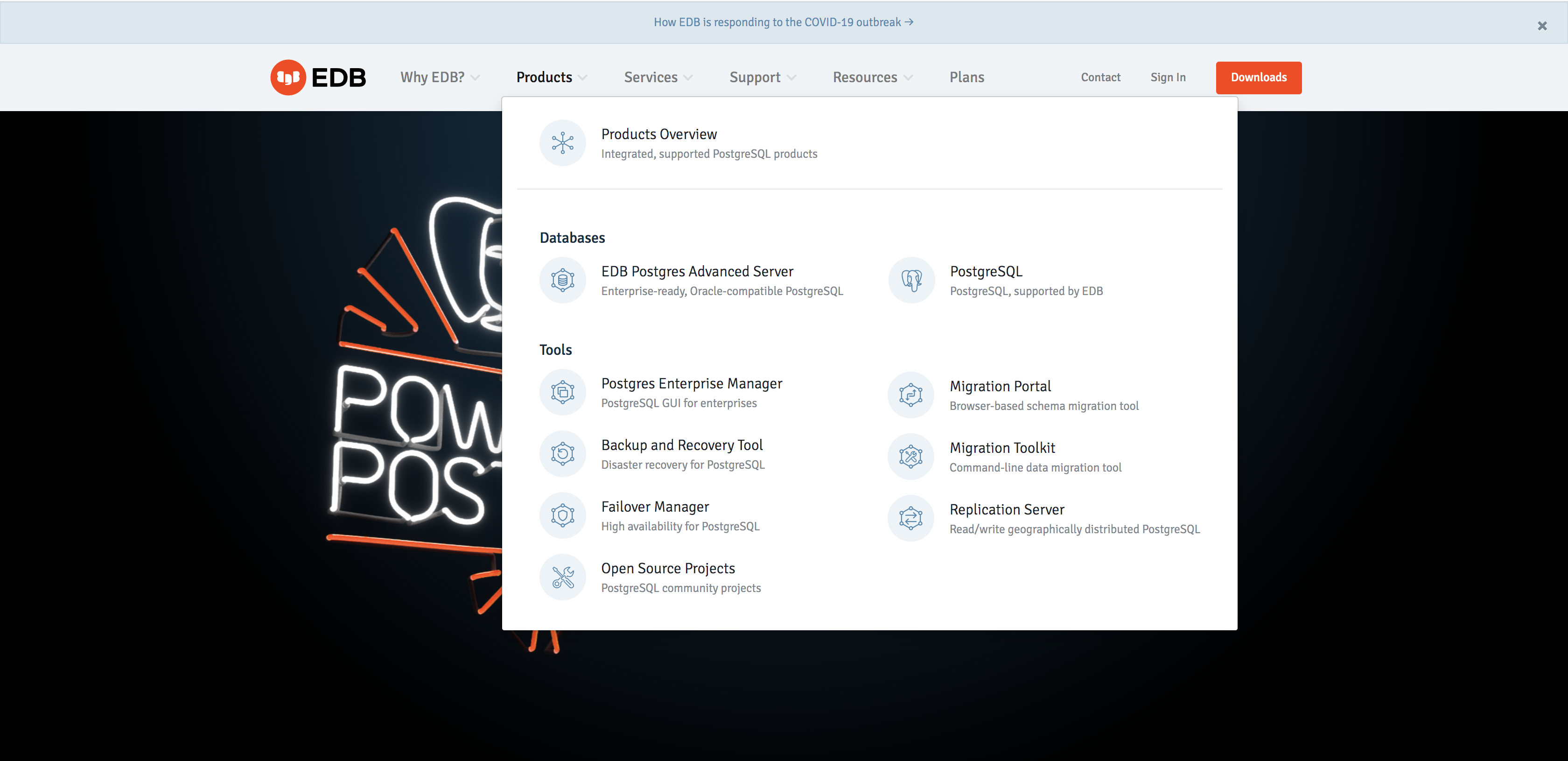
Task: Click the Migration Toolkit icon
Action: click(911, 457)
